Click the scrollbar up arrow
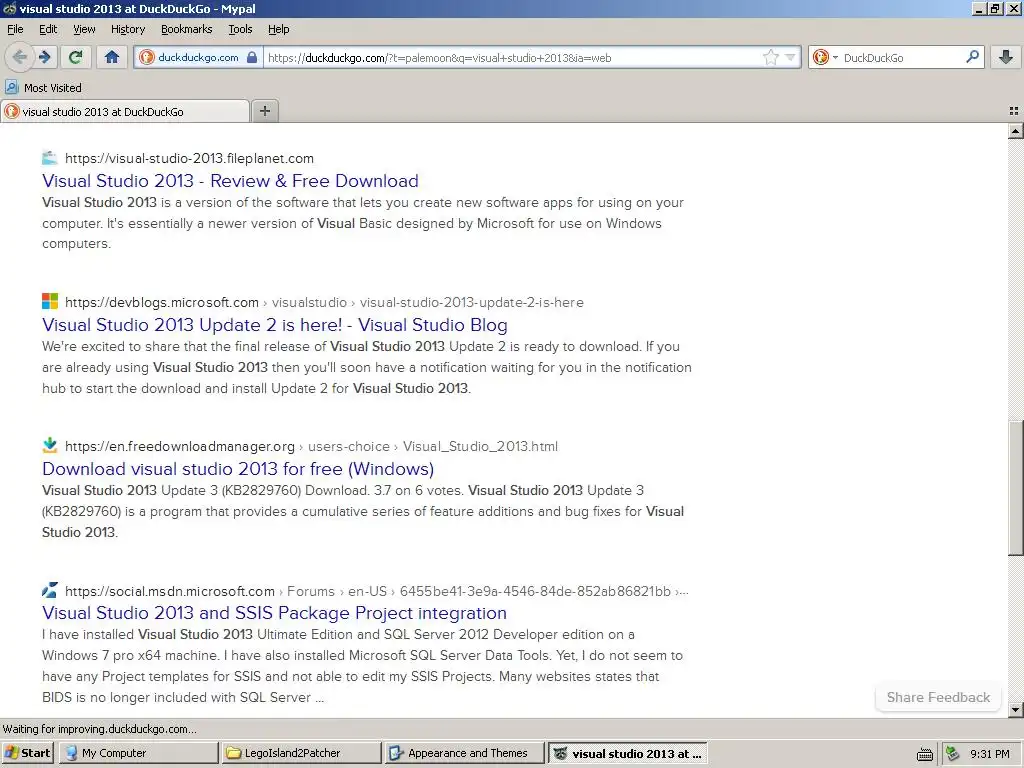Viewport: 1024px width, 768px height. click(x=1015, y=131)
